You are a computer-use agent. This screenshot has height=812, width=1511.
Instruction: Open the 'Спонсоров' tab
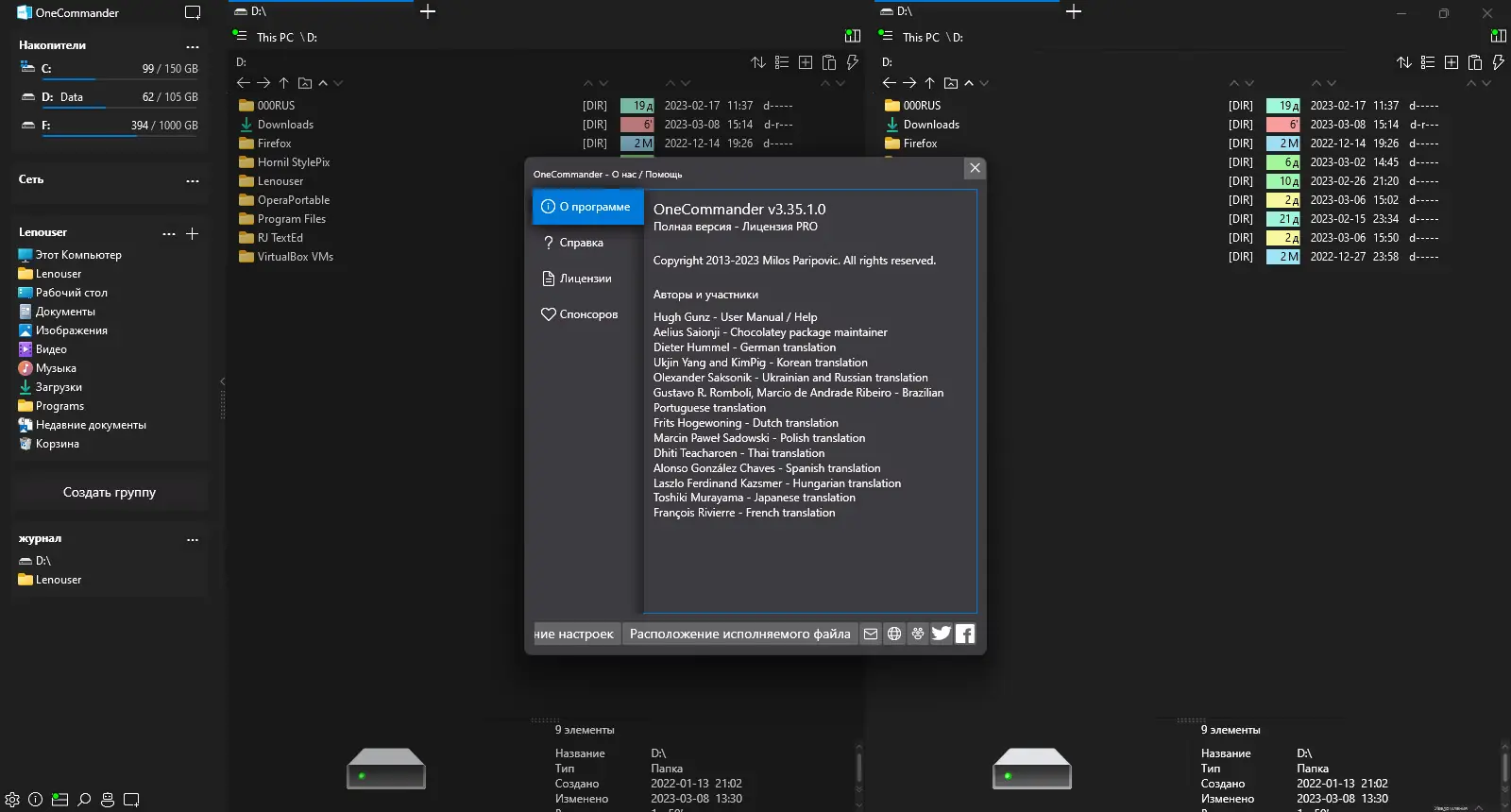coord(587,314)
